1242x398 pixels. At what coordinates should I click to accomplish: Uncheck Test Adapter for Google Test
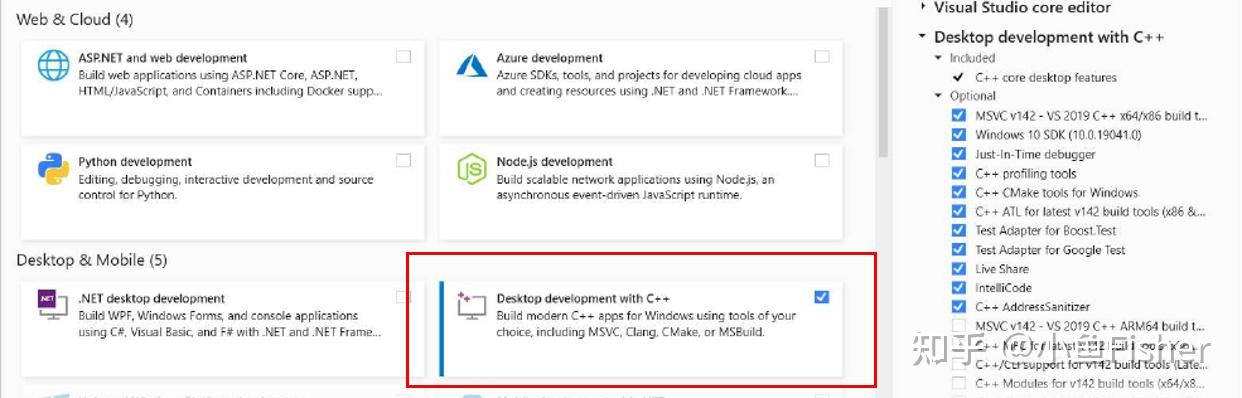click(959, 250)
